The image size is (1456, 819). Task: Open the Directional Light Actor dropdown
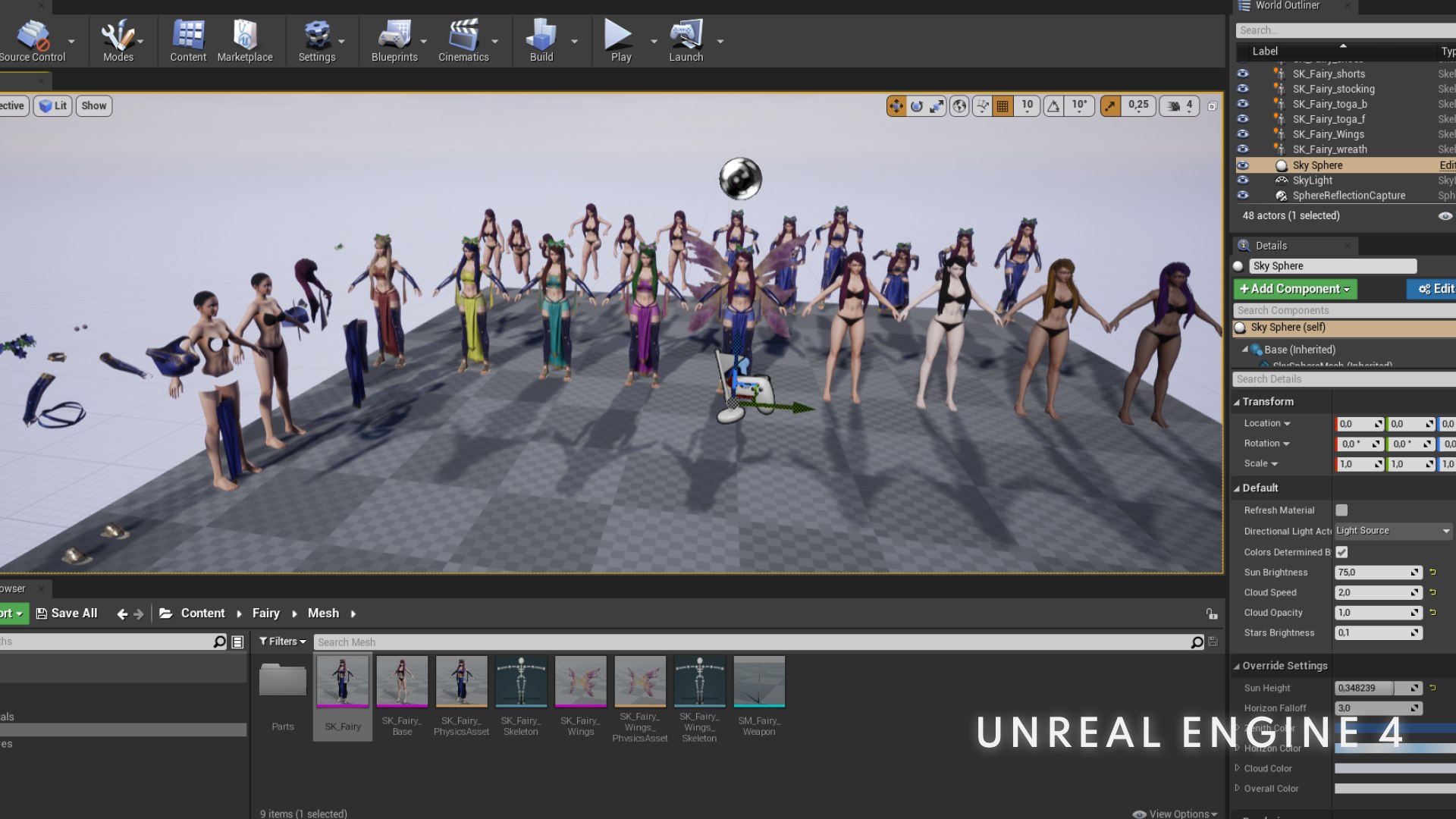[1393, 531]
